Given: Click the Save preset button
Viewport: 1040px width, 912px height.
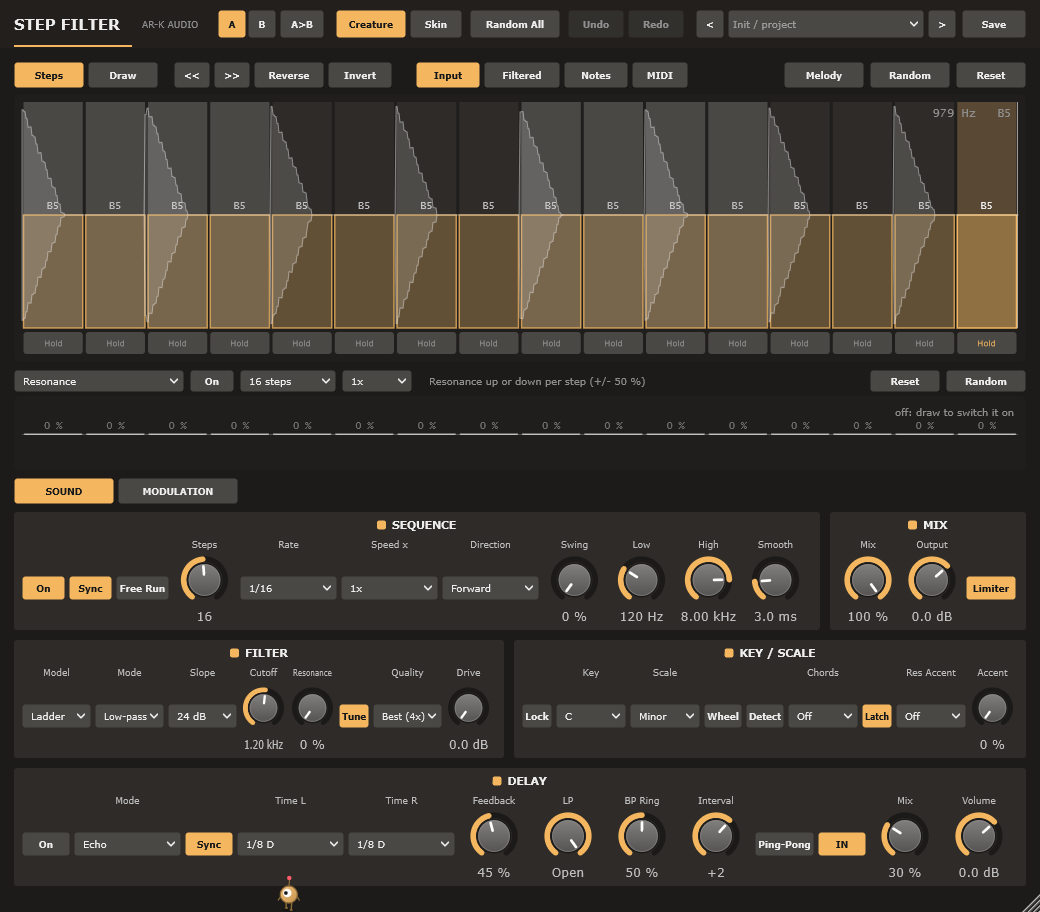Looking at the screenshot, I should click(994, 25).
